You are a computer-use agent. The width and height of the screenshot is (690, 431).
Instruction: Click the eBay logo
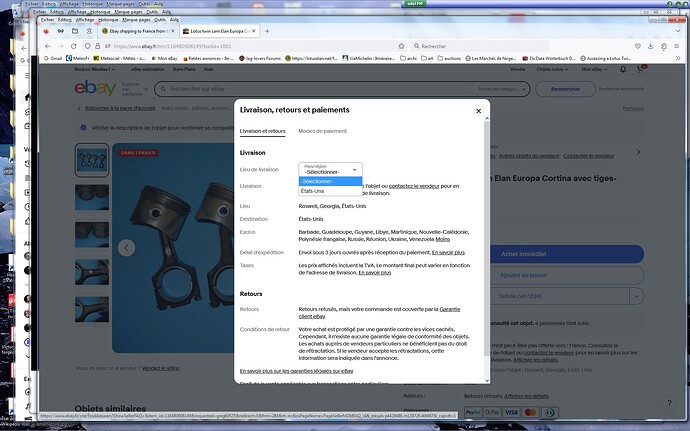[95, 88]
